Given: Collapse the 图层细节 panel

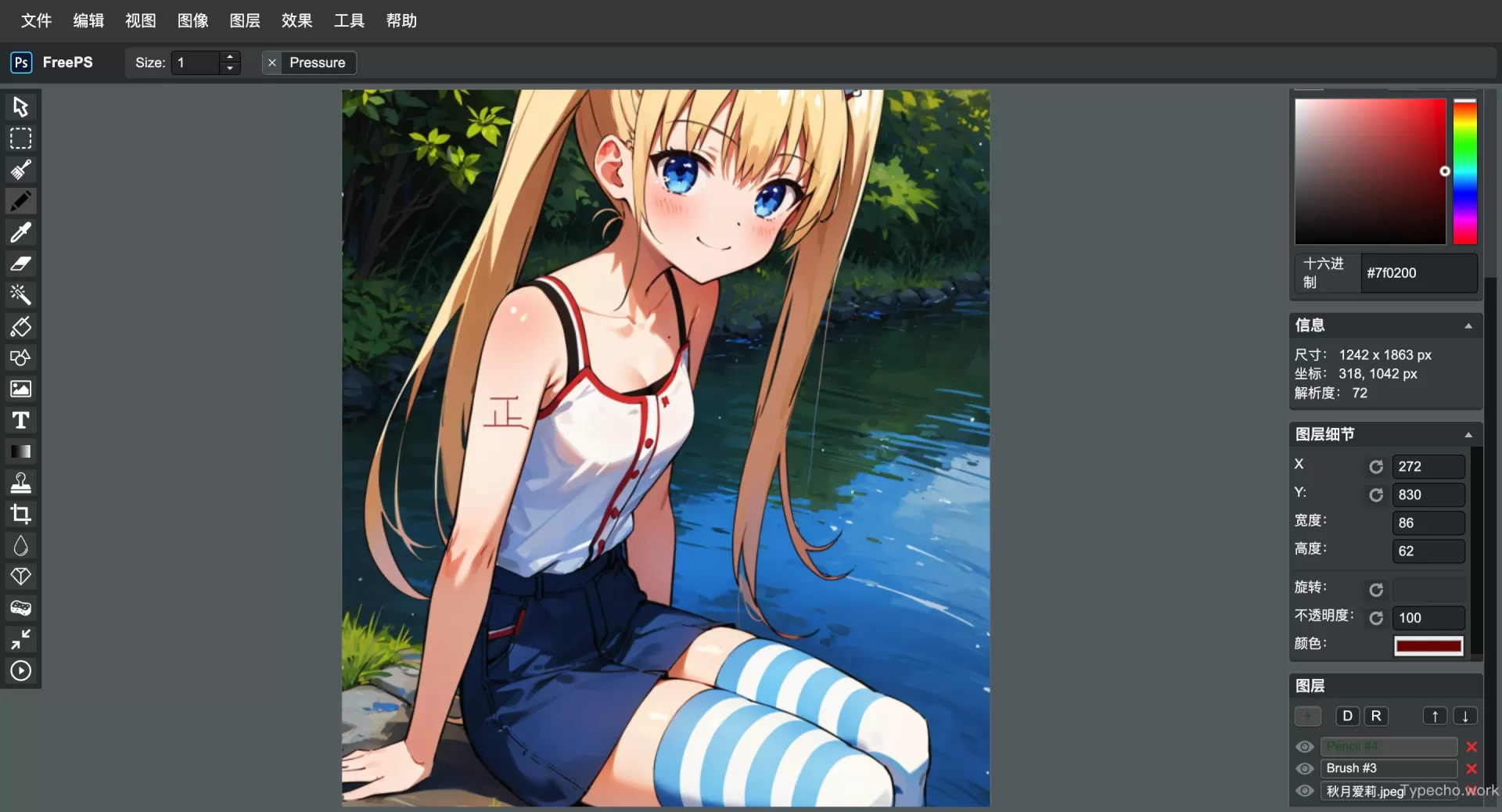Looking at the screenshot, I should (x=1468, y=436).
